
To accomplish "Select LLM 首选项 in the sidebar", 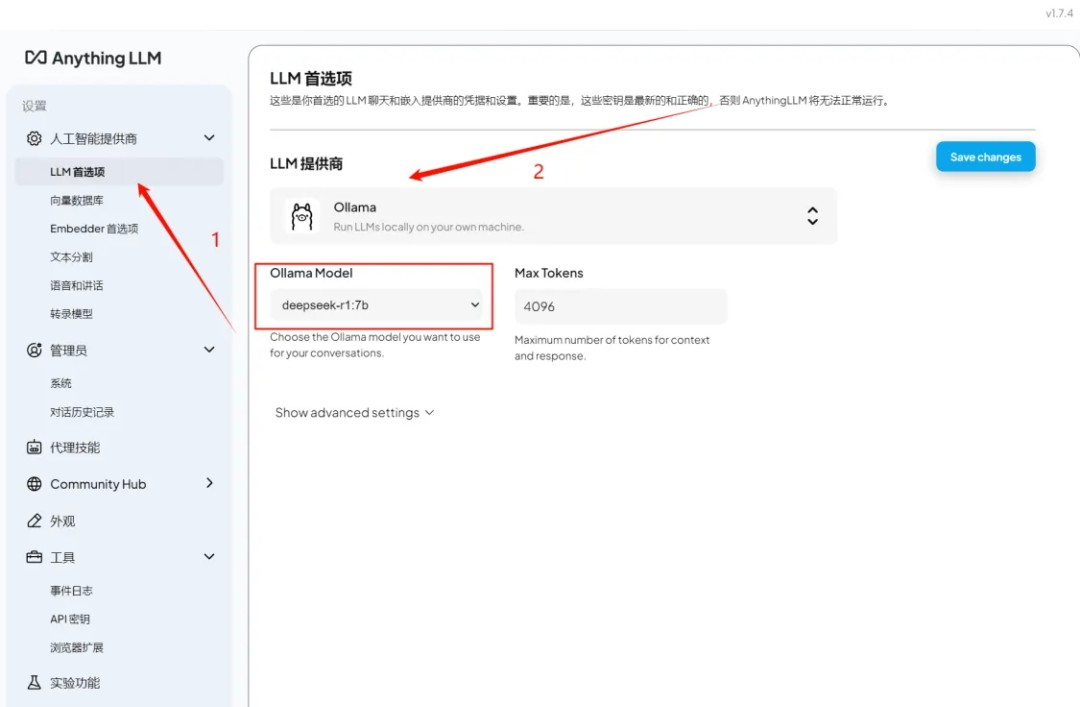I will click(x=119, y=172).
